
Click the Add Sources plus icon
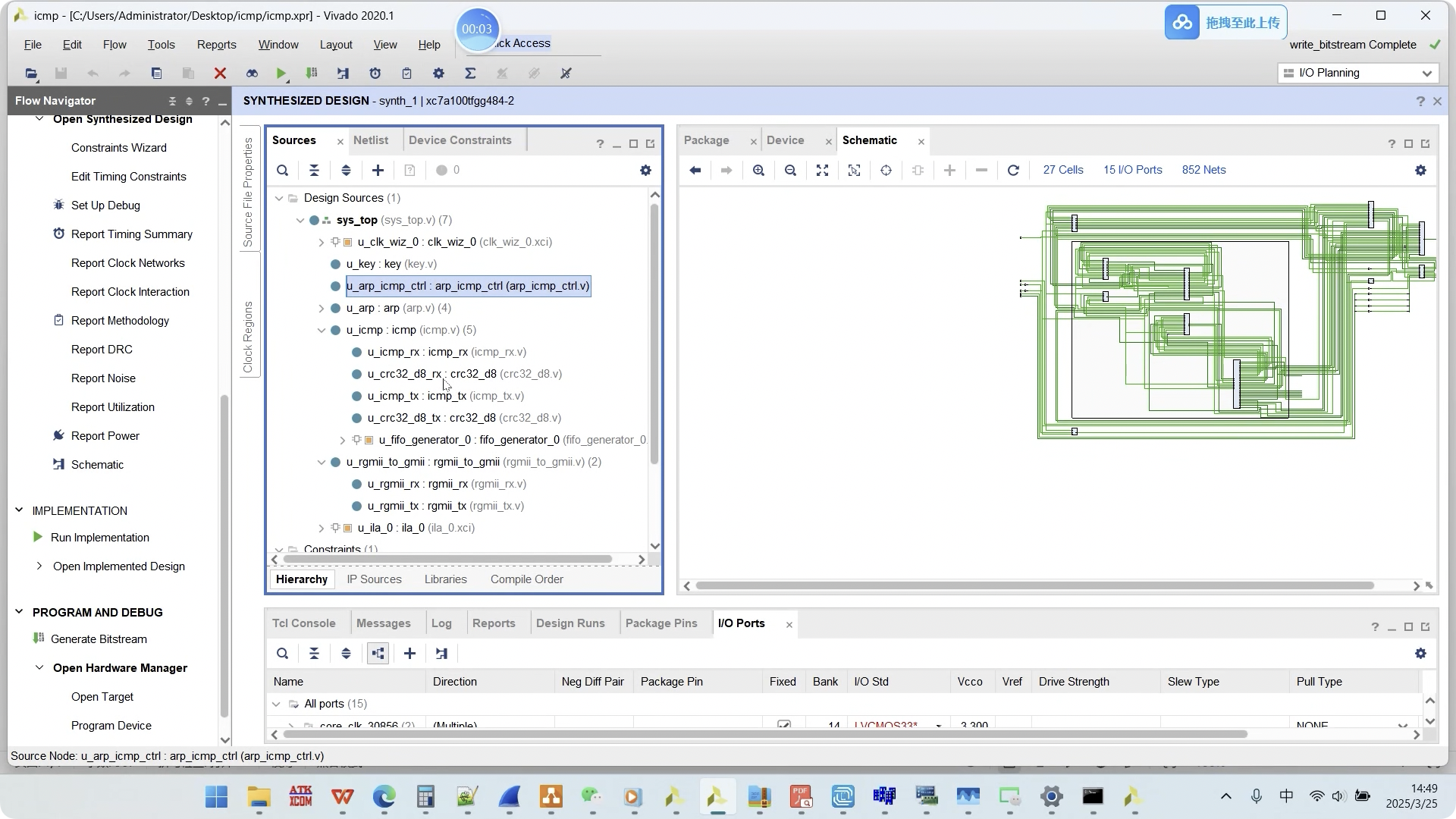(378, 171)
